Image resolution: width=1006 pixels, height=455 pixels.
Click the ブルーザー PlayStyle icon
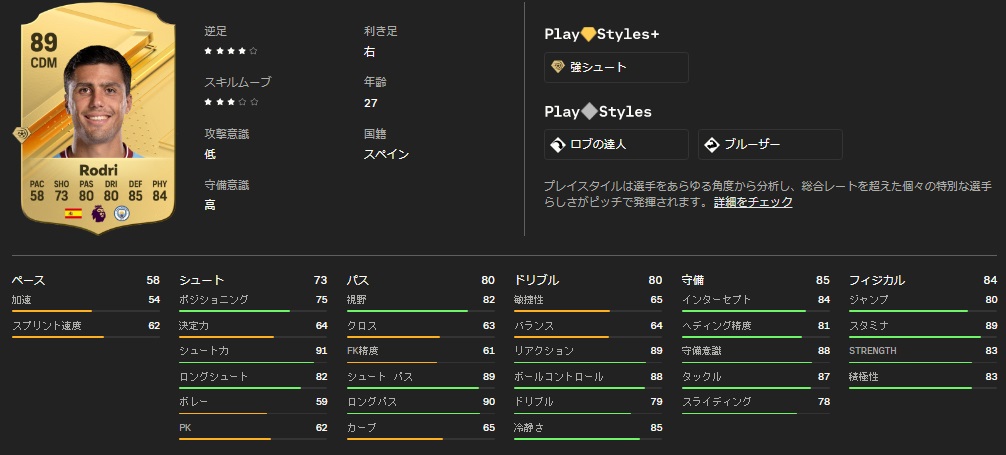click(x=712, y=145)
